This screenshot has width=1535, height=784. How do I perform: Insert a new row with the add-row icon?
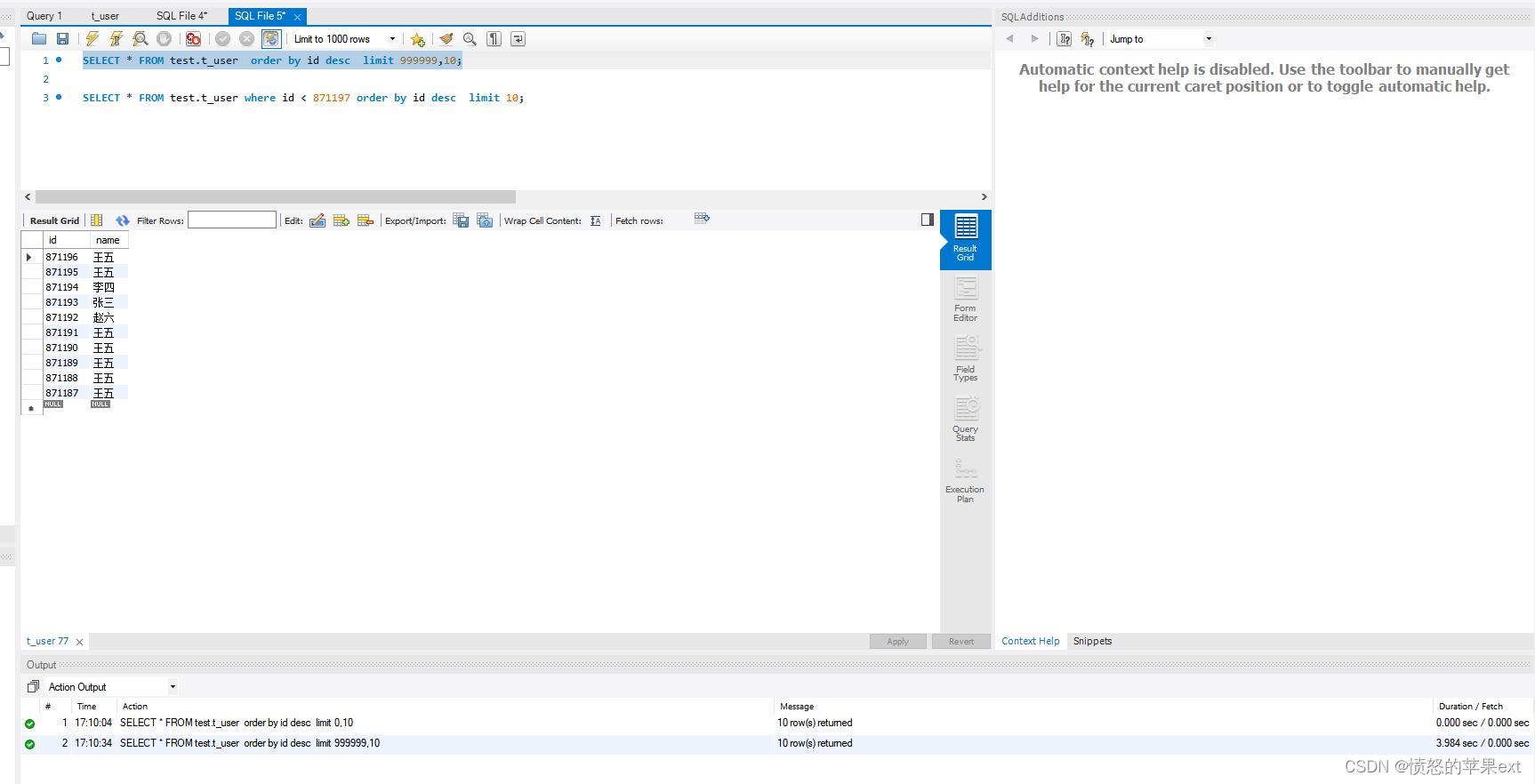coord(342,220)
